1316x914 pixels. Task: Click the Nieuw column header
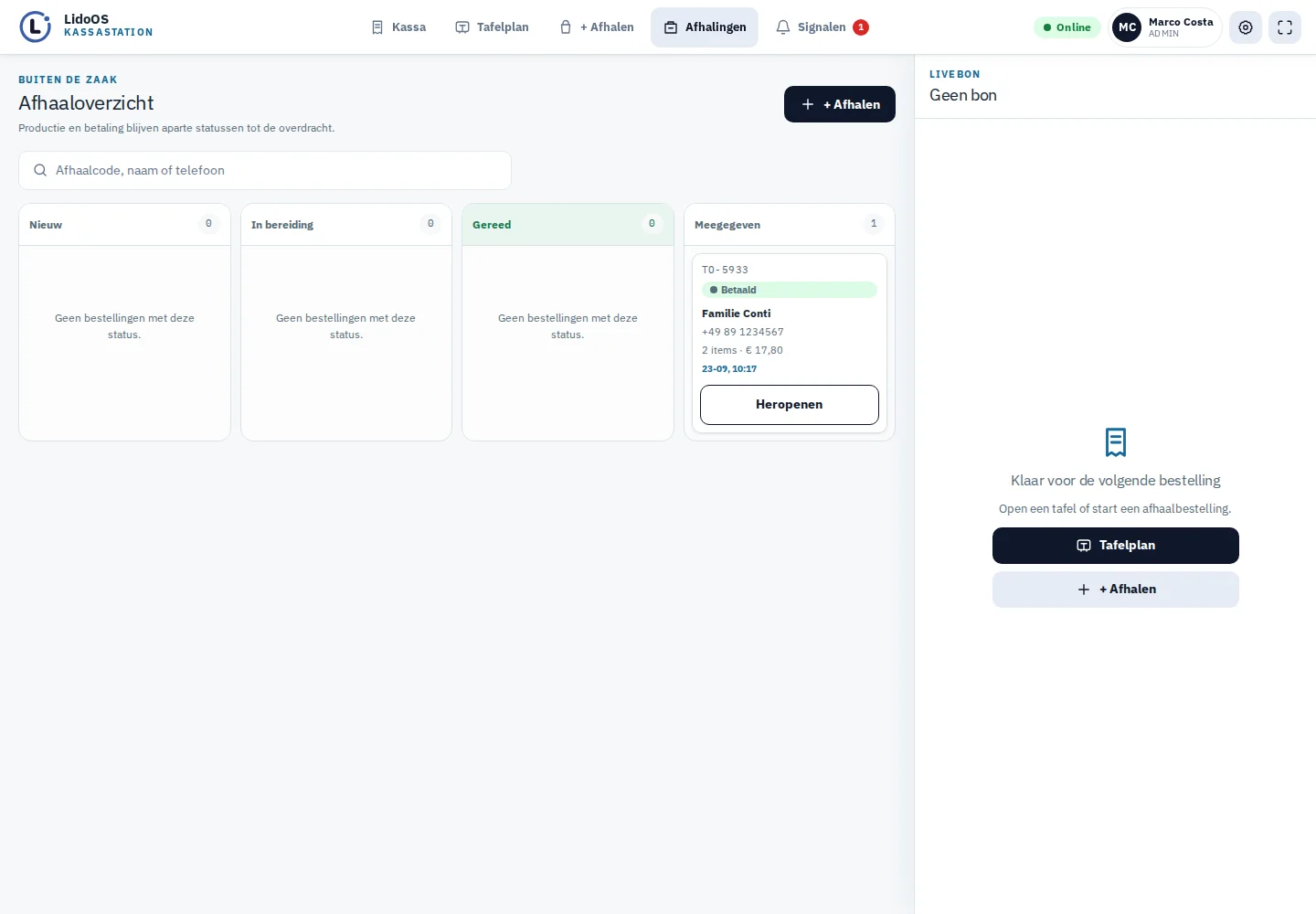click(x=124, y=225)
